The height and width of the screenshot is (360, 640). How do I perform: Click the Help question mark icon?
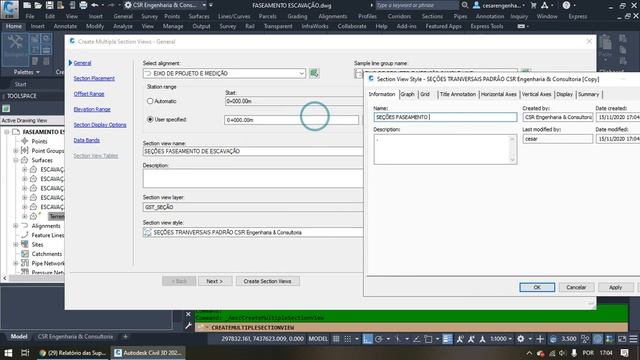(x=566, y=5)
